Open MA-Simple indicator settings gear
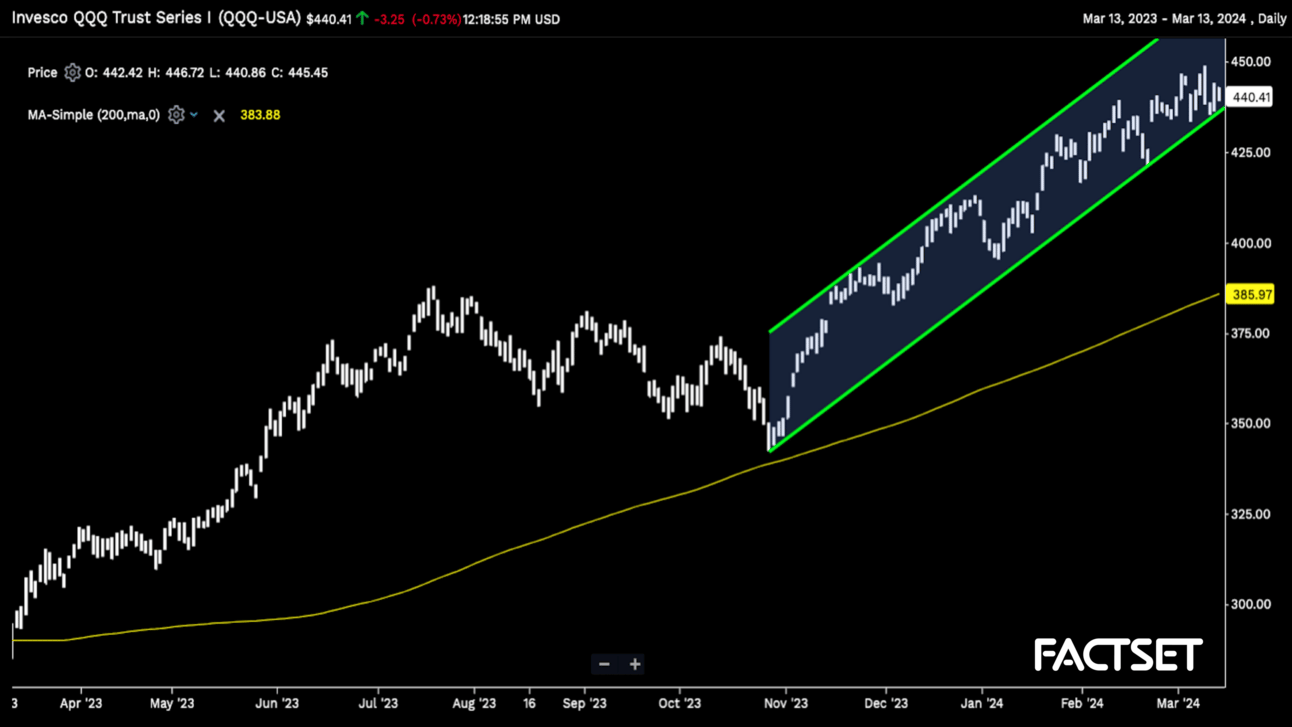This screenshot has width=1292, height=727. pos(176,115)
